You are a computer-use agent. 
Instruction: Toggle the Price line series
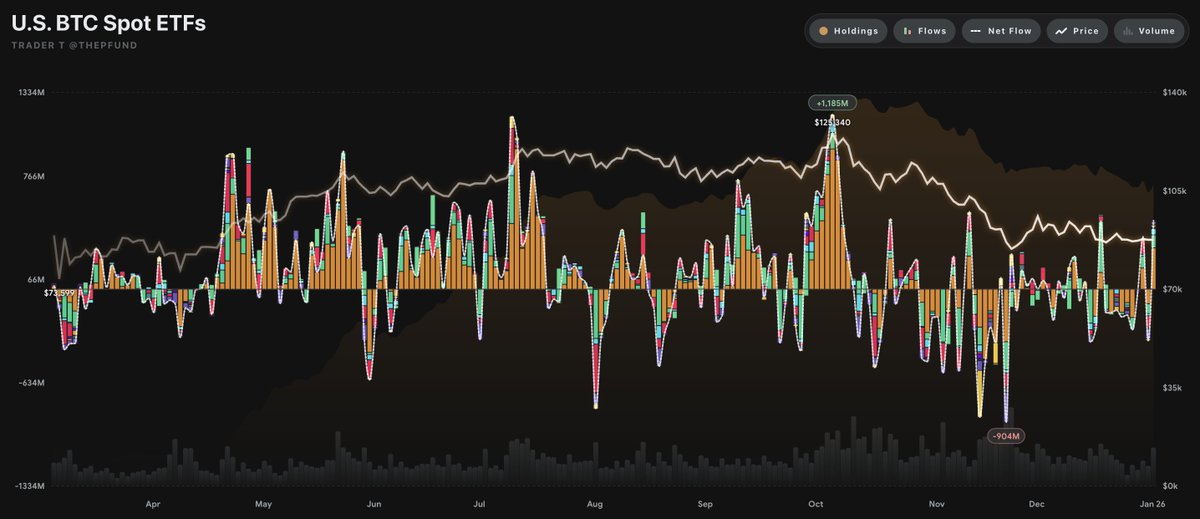click(1076, 31)
